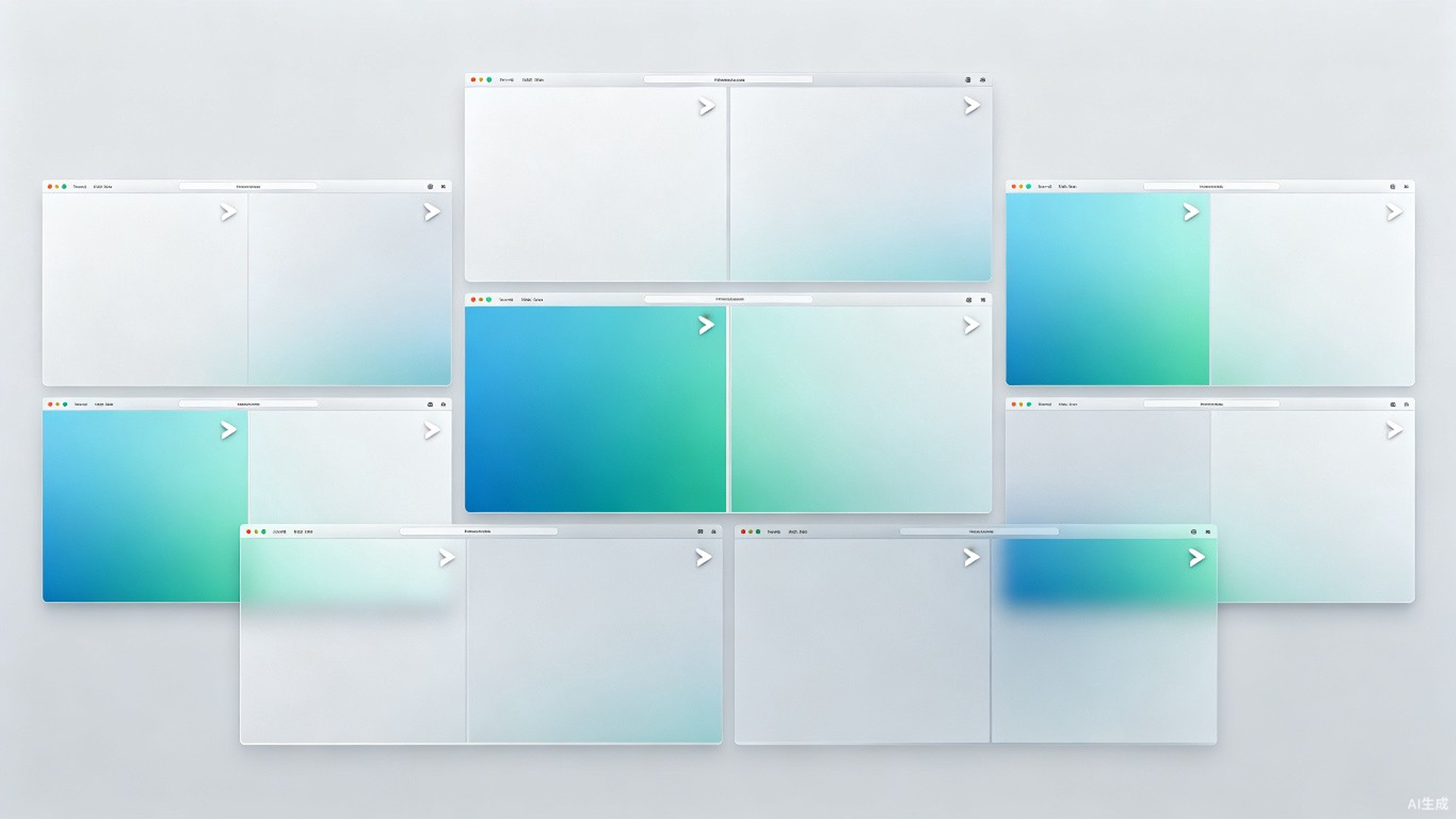
Task: Click the far-right title-bar icon of upper-right window
Action: (x=1406, y=186)
